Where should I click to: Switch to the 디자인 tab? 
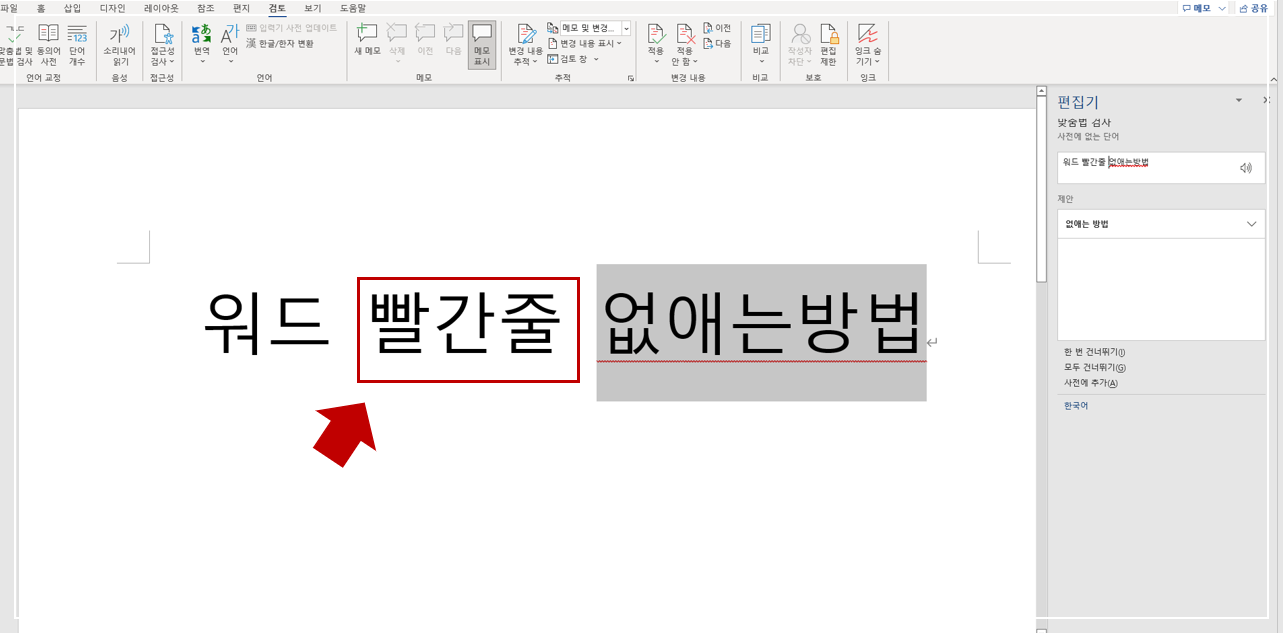click(112, 8)
